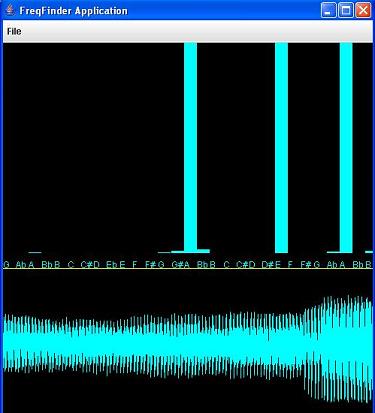Select the G# note label on the axis

tap(176, 265)
